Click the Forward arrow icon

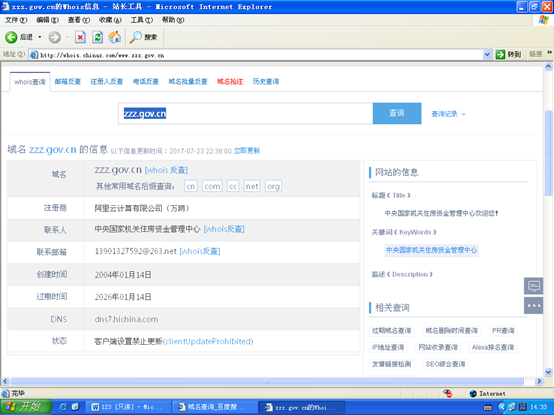pos(54,37)
